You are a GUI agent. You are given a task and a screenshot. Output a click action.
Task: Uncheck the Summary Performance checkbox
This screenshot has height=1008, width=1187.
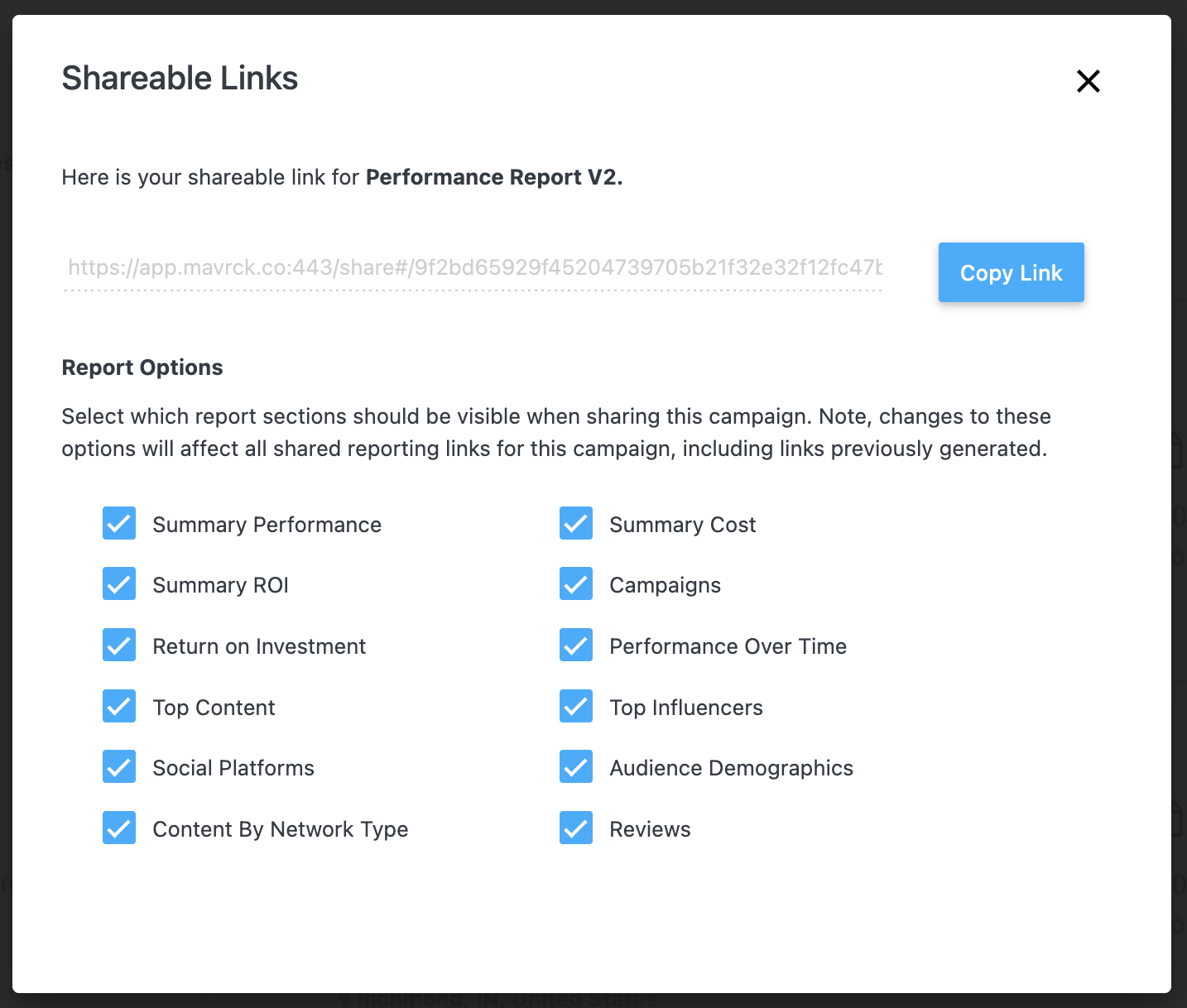pyautogui.click(x=119, y=524)
